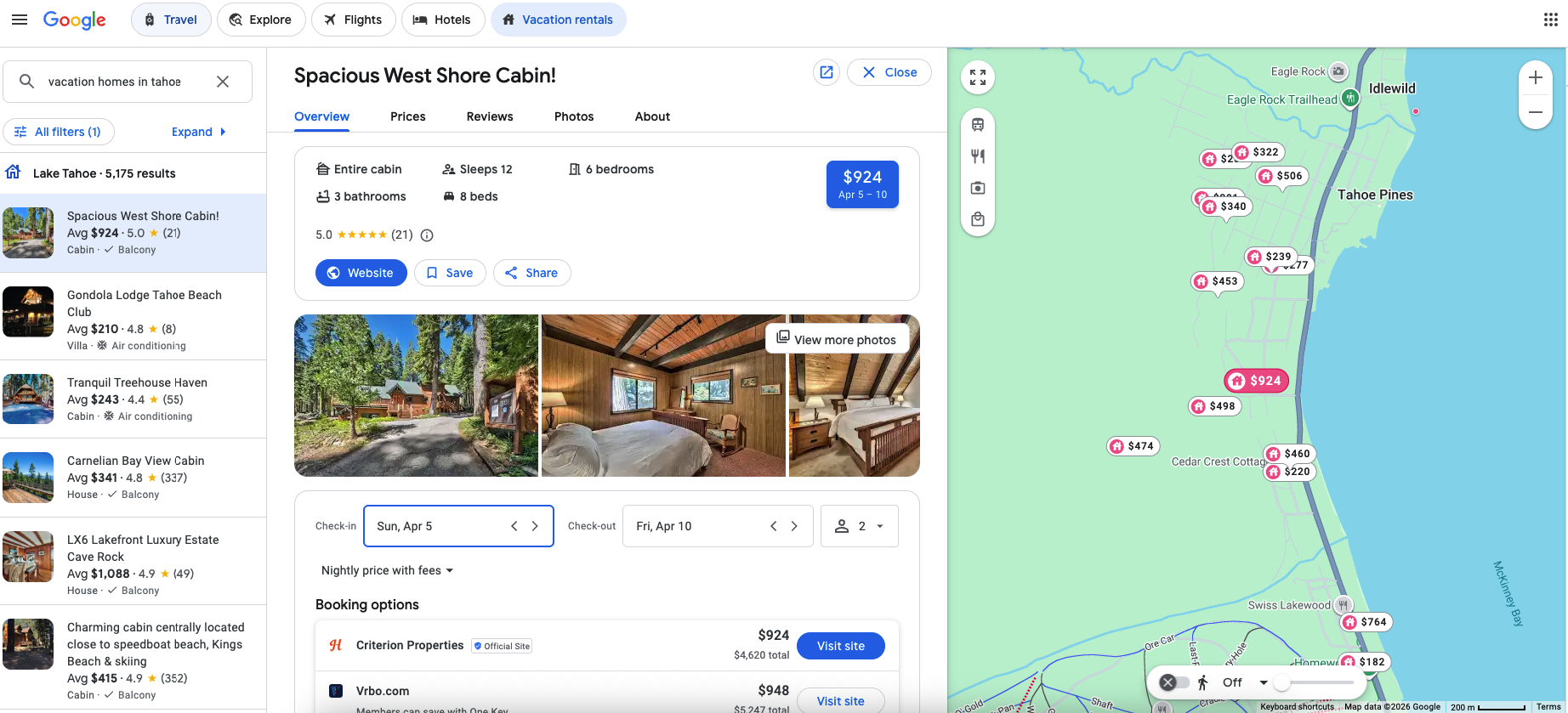The image size is (1568, 713).
Task: Open walking mode Off dropdown
Action: pyautogui.click(x=1245, y=682)
